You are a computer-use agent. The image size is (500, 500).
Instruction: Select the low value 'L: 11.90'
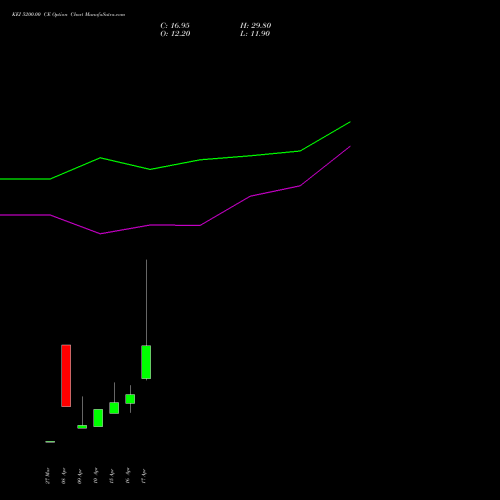point(255,34)
